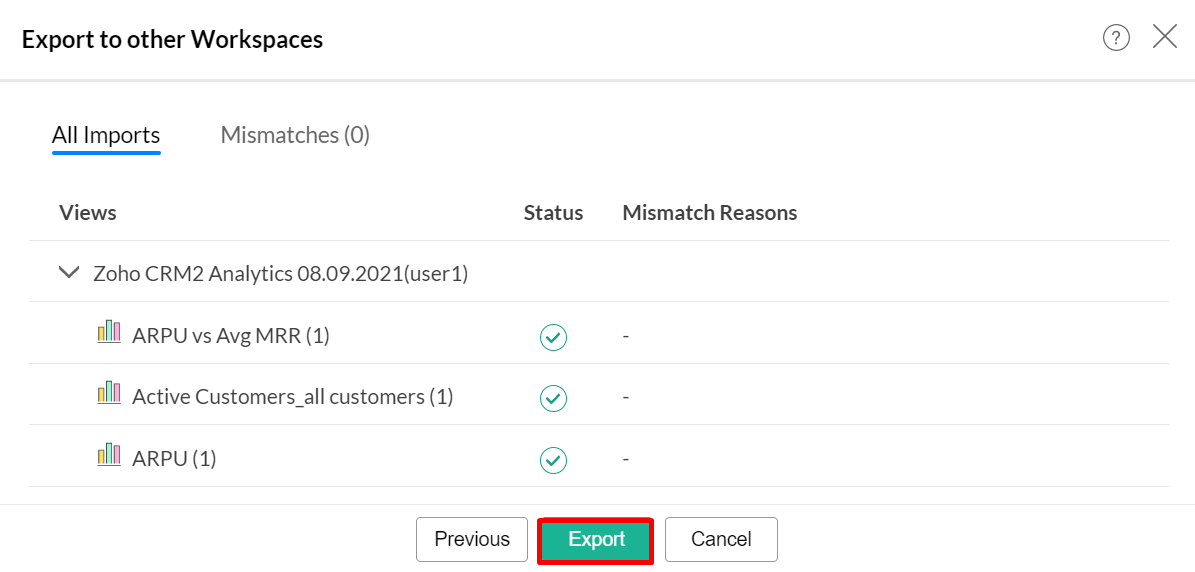The image size is (1195, 572).
Task: Click the Mismatch Reasons column header
Action: 709,213
